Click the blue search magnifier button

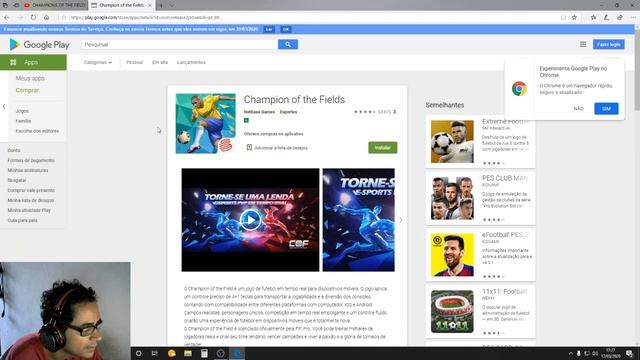click(x=288, y=44)
